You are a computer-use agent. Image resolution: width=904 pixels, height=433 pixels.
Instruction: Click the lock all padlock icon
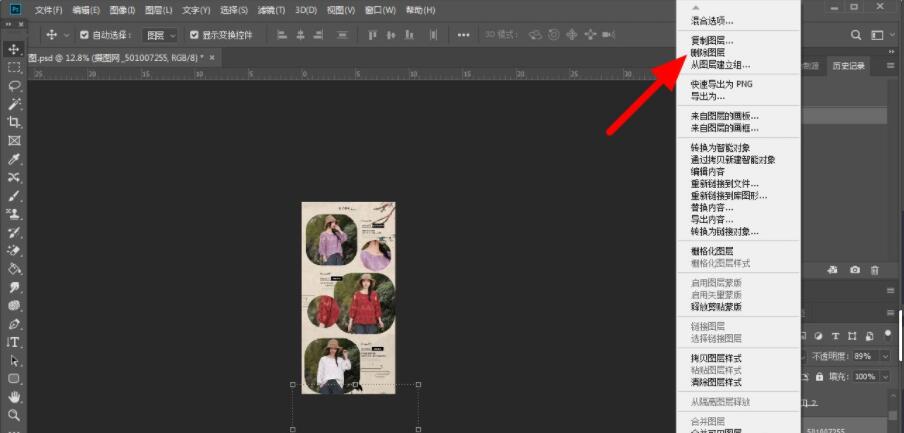click(819, 376)
